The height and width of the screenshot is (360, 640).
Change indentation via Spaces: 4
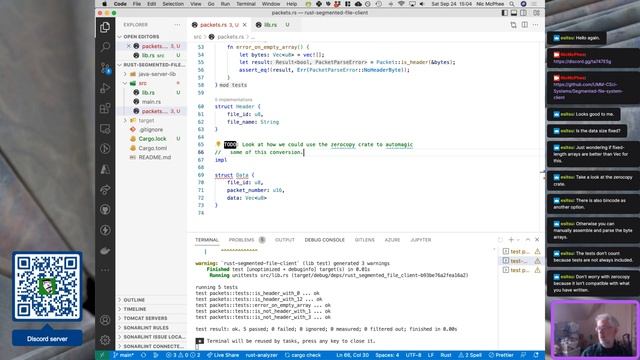tap(387, 355)
